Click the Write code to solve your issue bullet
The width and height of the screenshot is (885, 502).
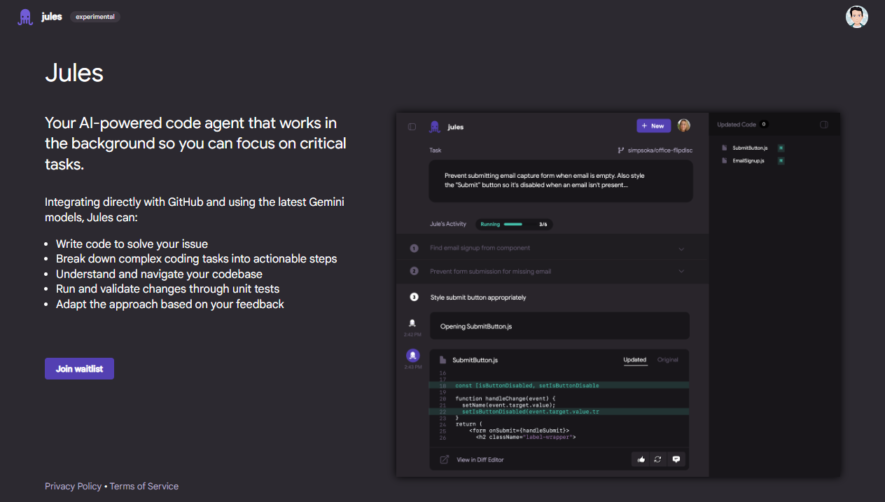132,244
